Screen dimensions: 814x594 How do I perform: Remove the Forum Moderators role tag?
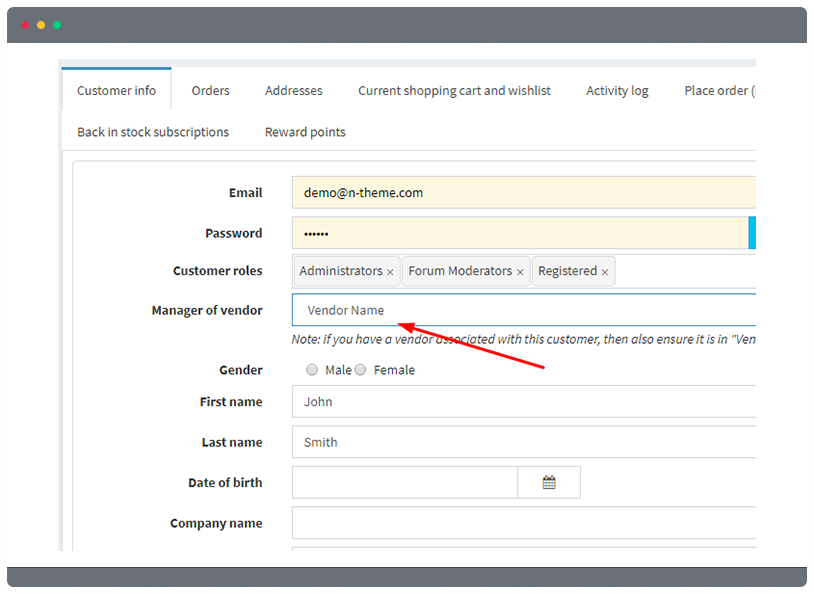point(520,272)
